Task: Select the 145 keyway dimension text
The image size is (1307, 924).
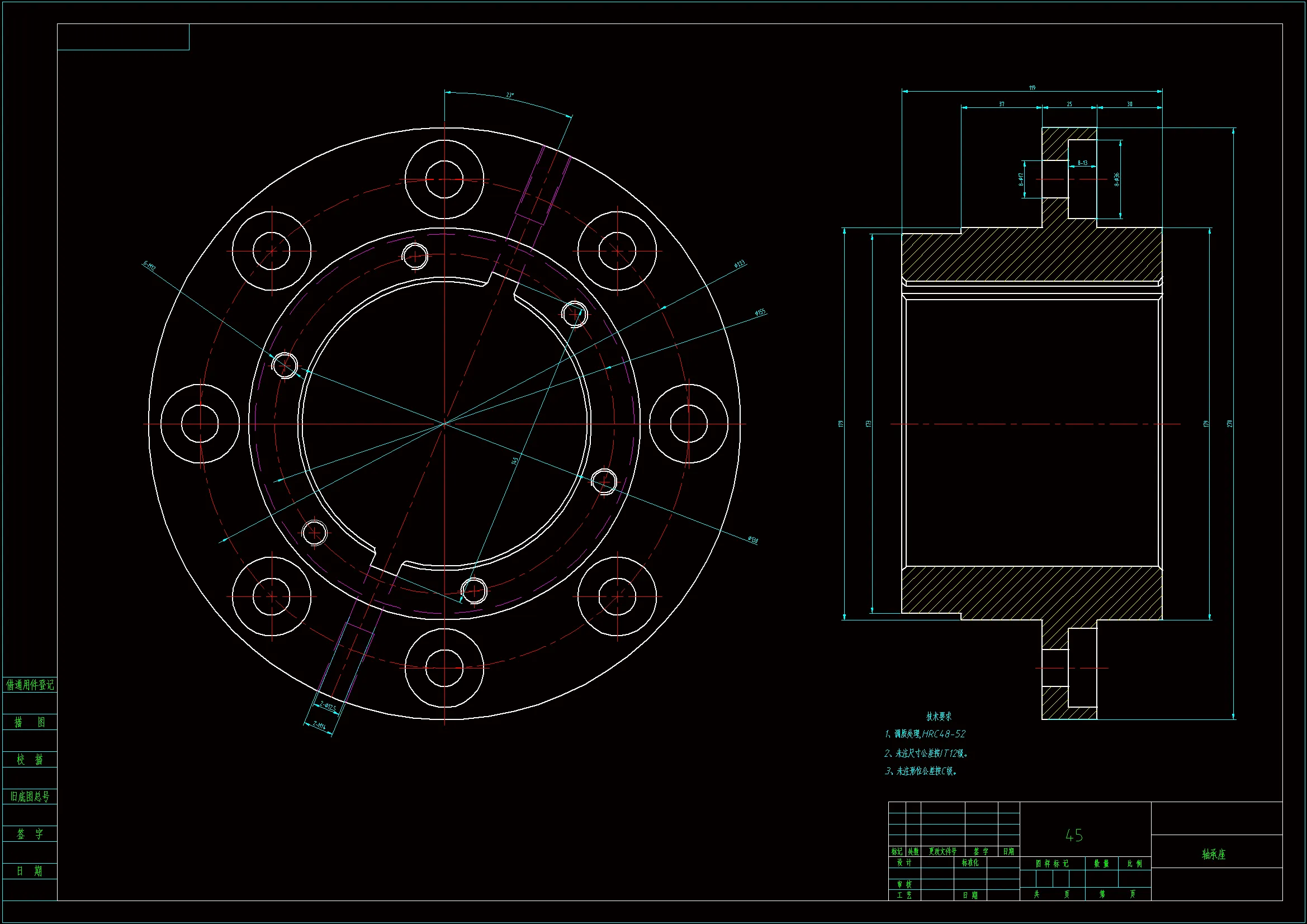Action: pos(515,460)
